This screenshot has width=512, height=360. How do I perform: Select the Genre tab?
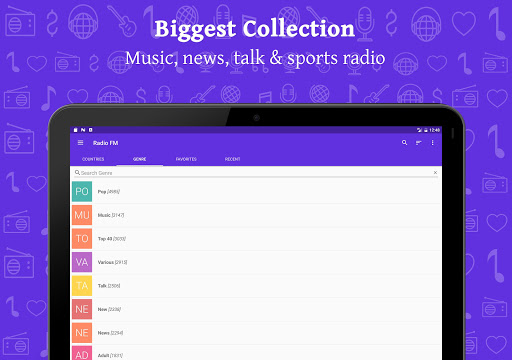tap(140, 159)
